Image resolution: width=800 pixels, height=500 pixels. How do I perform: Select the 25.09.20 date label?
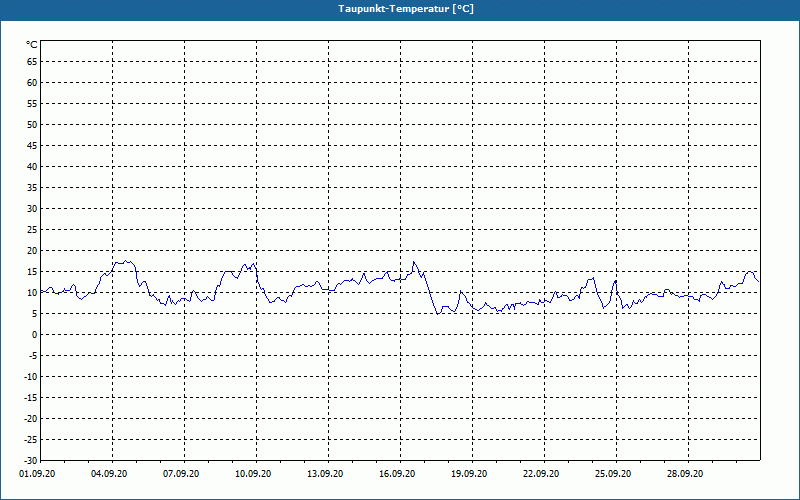613,474
